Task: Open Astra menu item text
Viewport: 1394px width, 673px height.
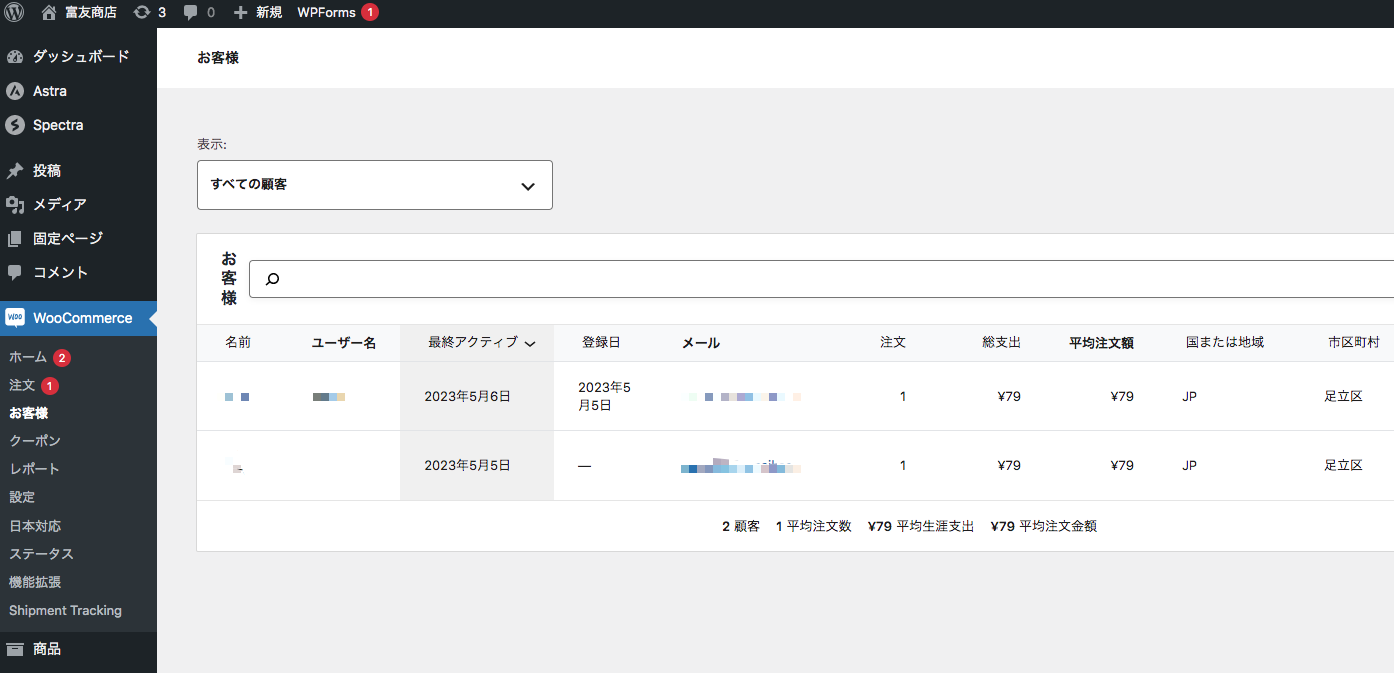Action: point(50,91)
